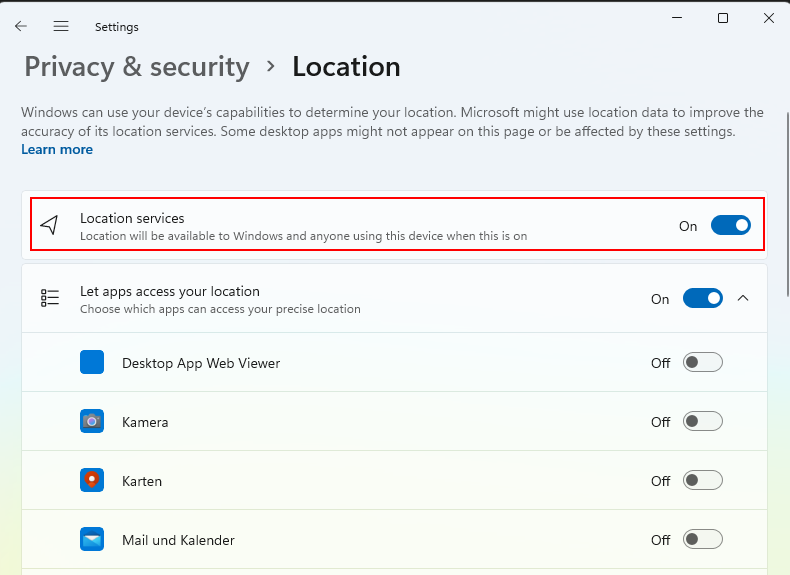Click the Karten app icon
This screenshot has height=575, width=790.
92,481
